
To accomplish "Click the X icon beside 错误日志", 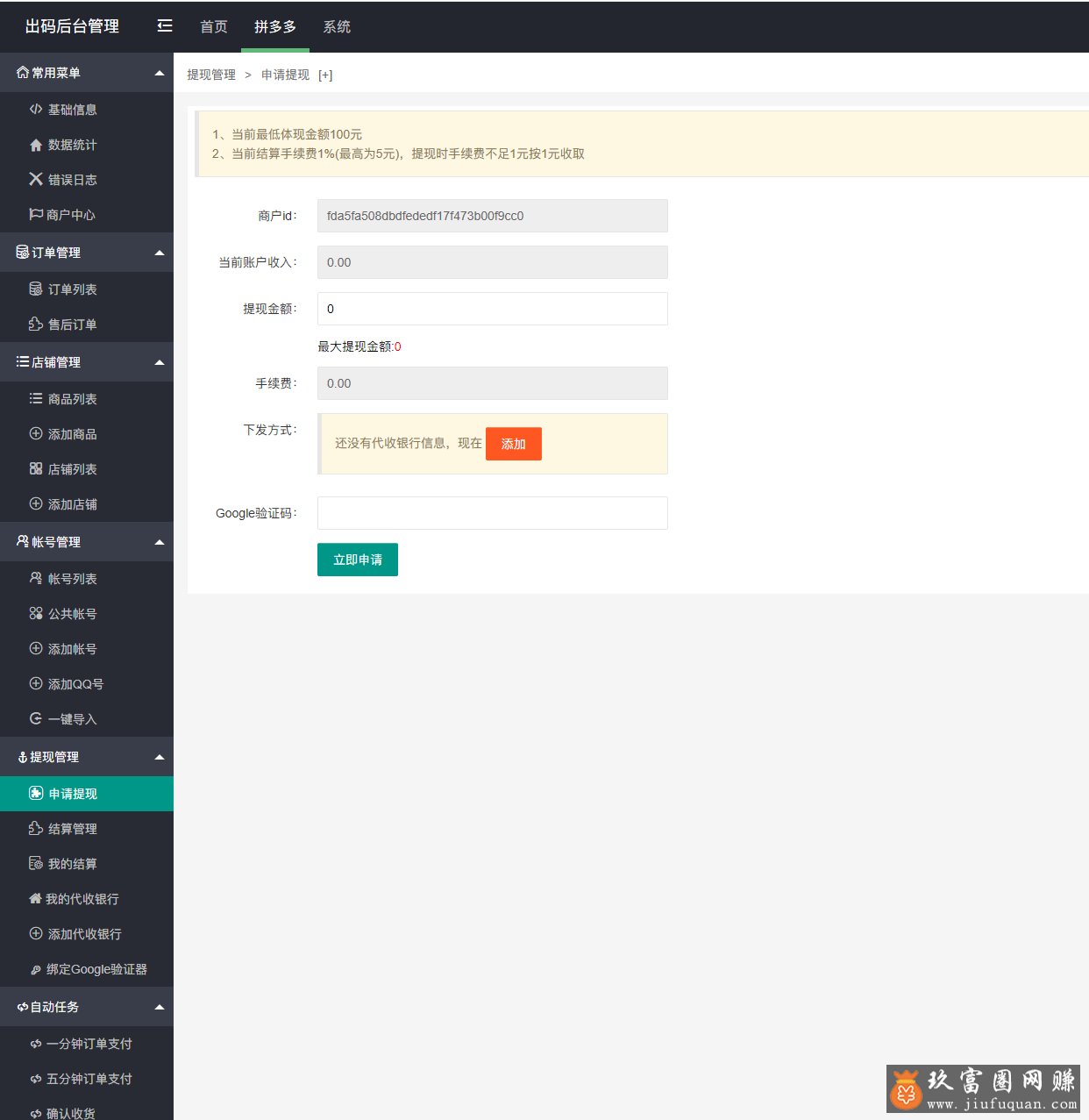I will coord(36,179).
